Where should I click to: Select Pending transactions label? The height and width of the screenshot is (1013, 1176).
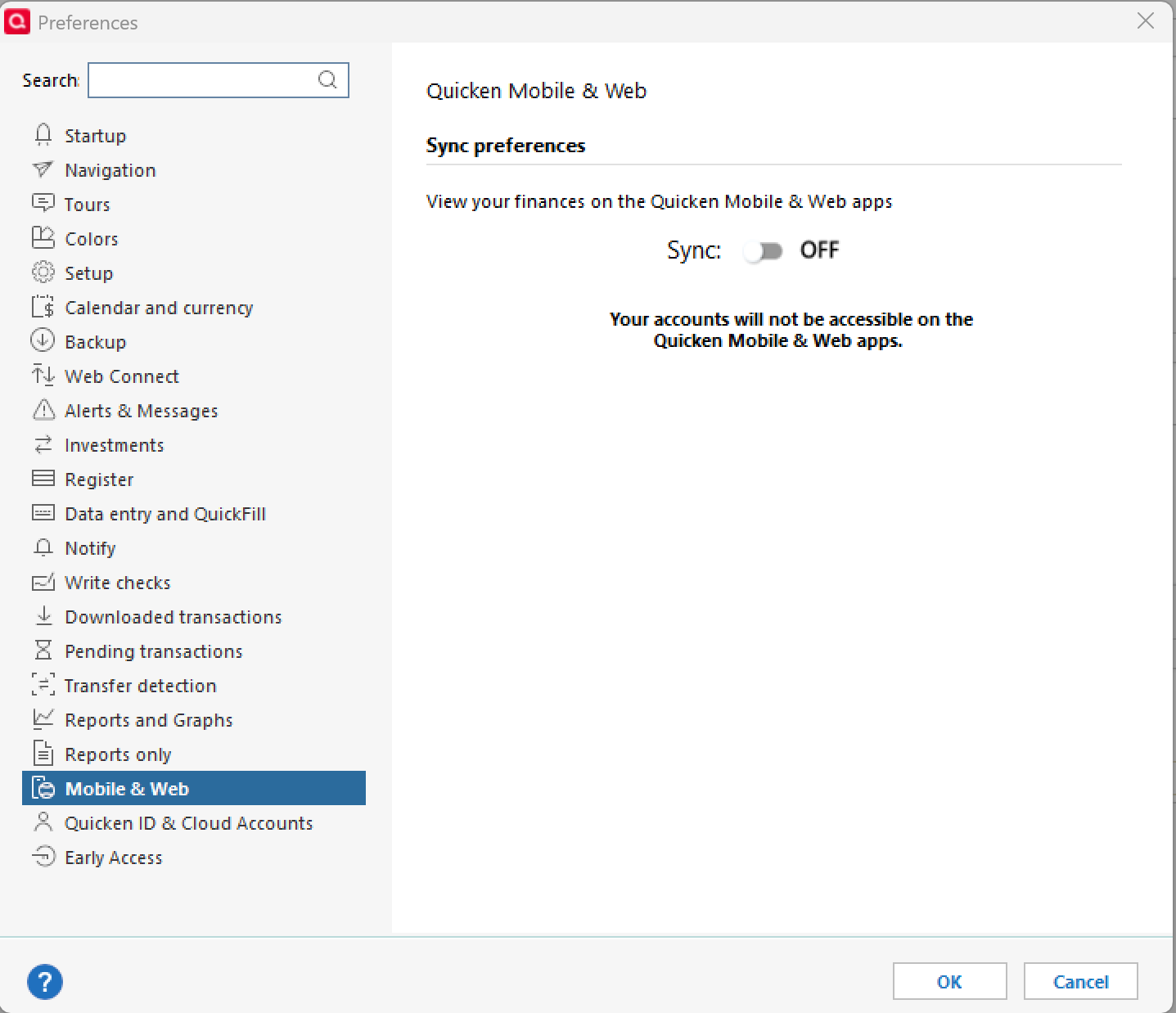[x=154, y=651]
